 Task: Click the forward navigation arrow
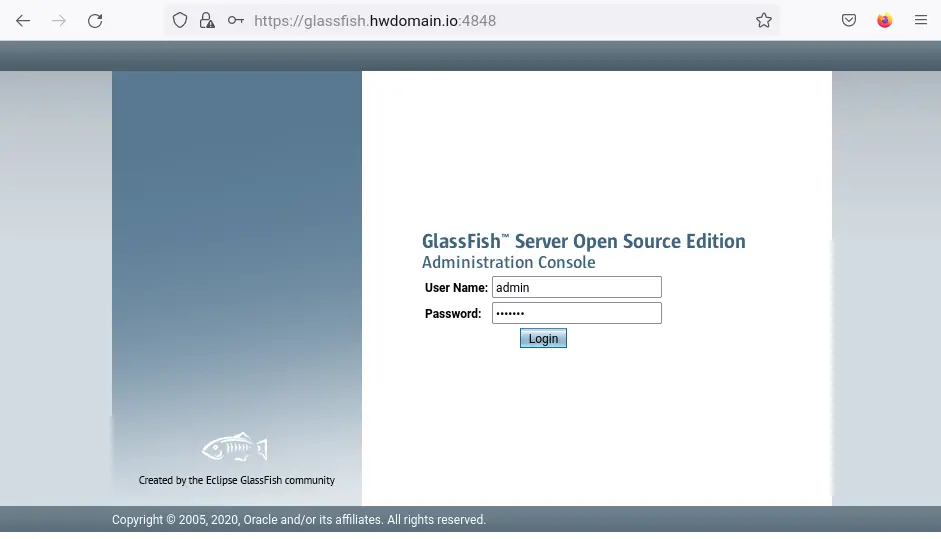pos(59,21)
